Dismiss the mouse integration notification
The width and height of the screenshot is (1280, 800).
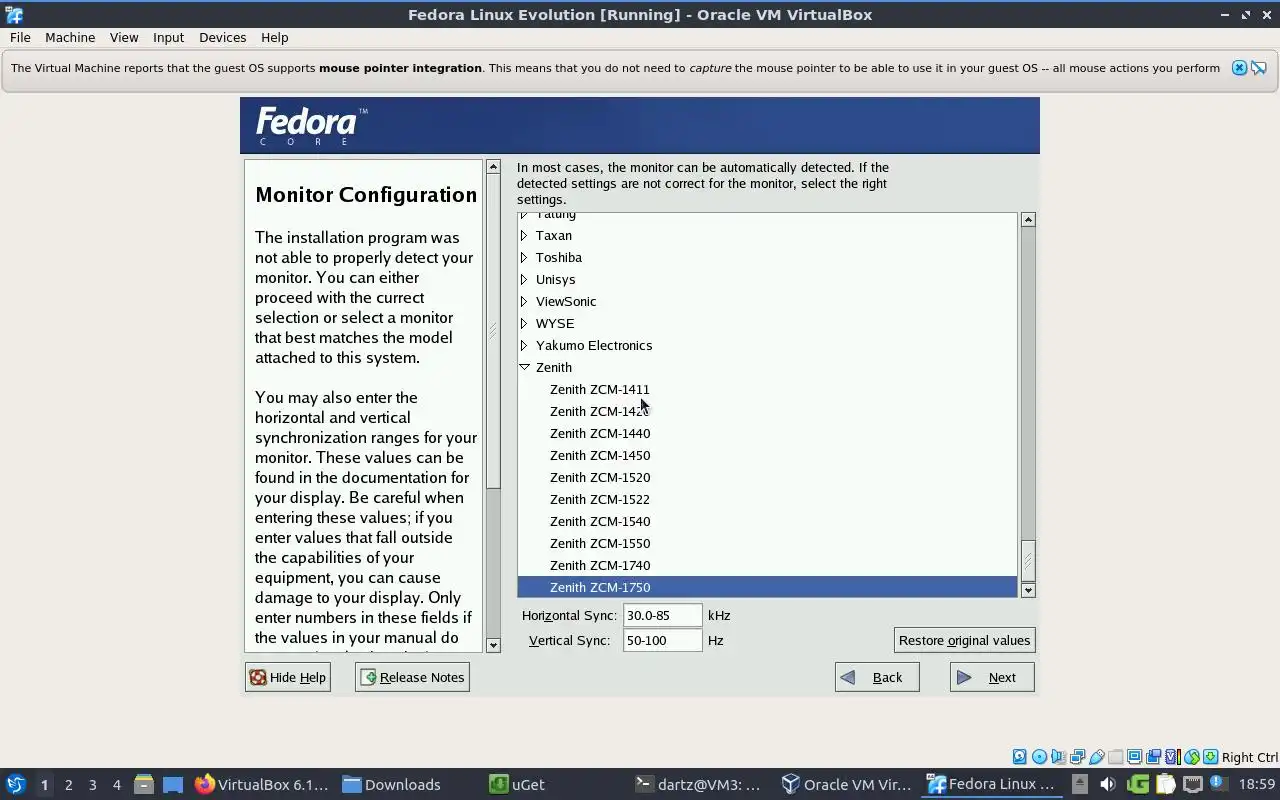1239,68
